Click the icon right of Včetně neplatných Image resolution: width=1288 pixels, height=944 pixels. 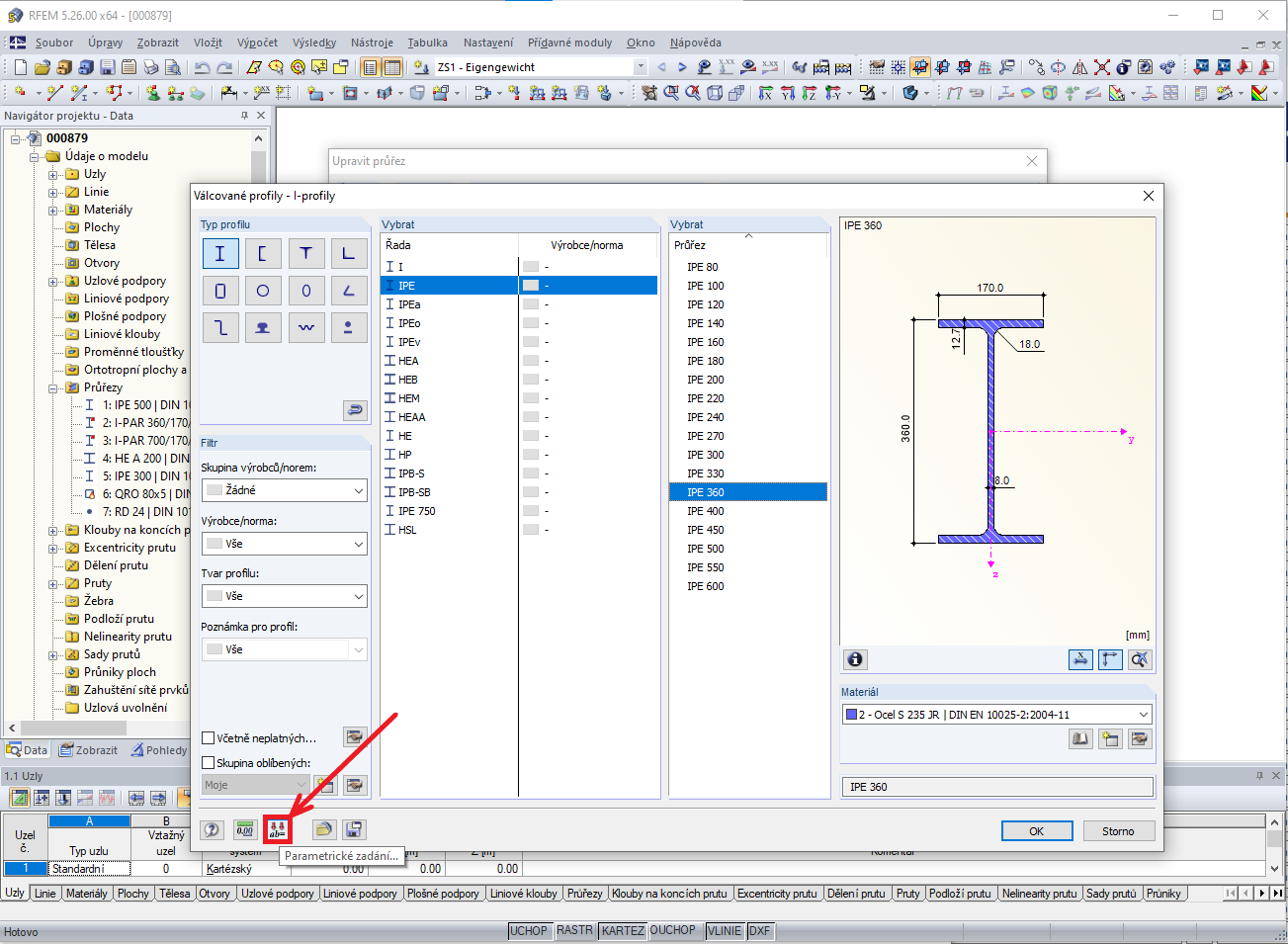click(x=354, y=736)
